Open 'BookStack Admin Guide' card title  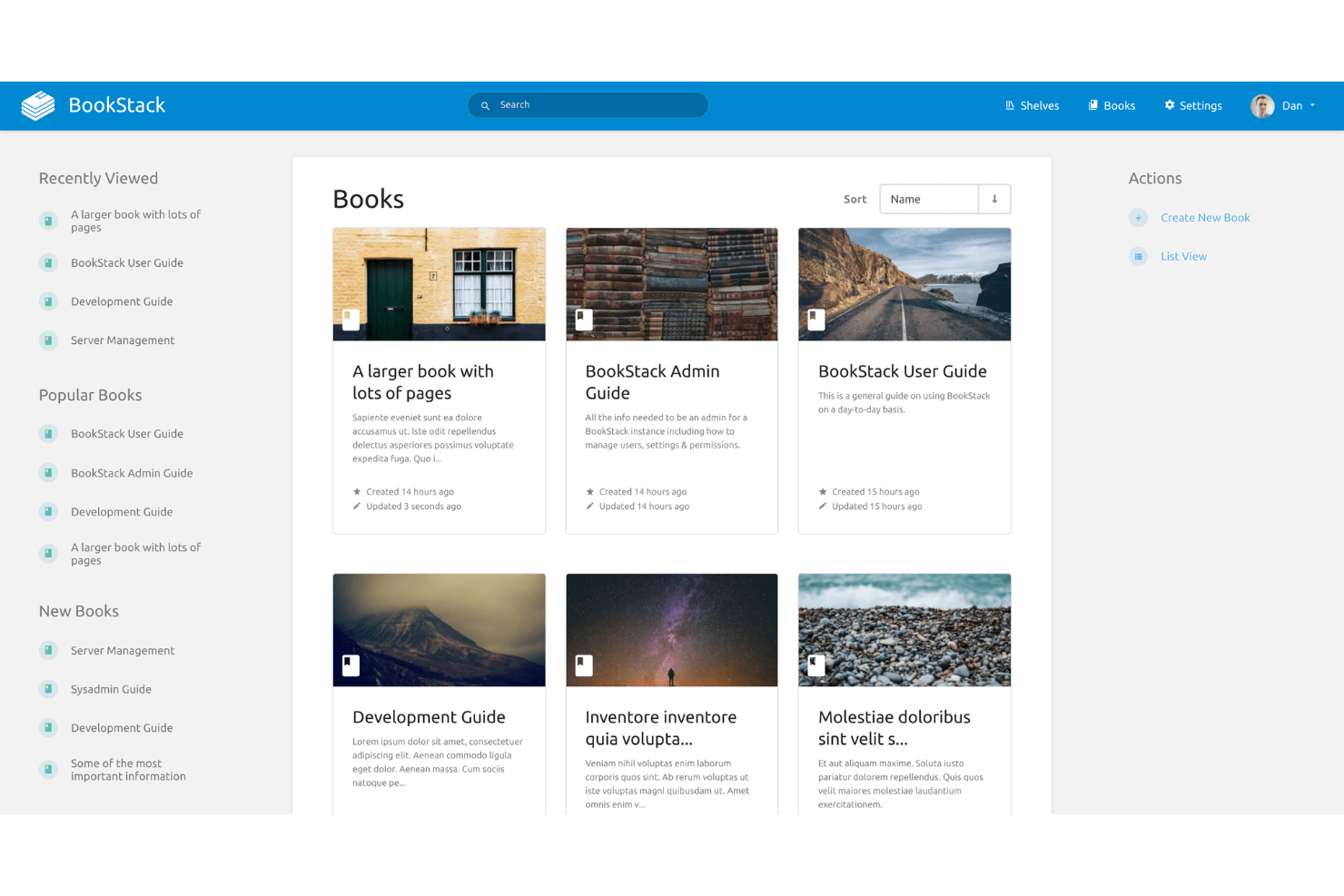[652, 382]
